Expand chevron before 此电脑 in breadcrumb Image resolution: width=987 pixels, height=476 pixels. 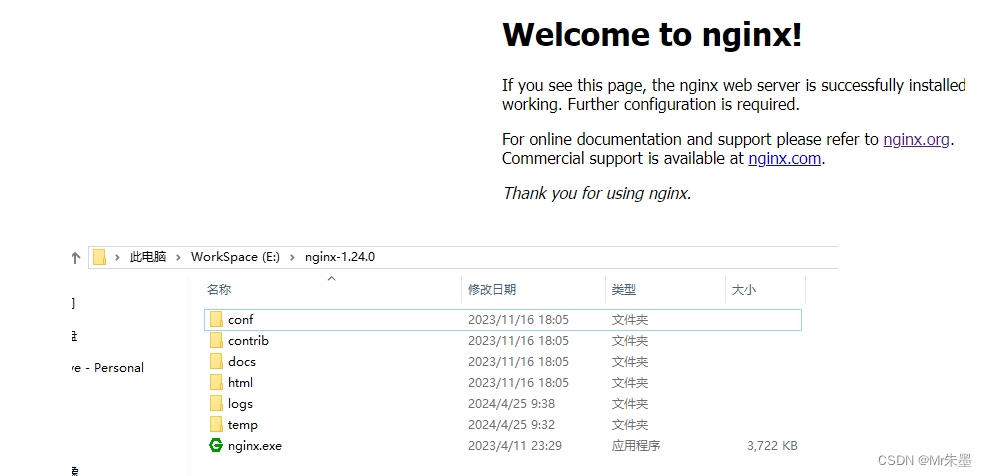coord(118,257)
